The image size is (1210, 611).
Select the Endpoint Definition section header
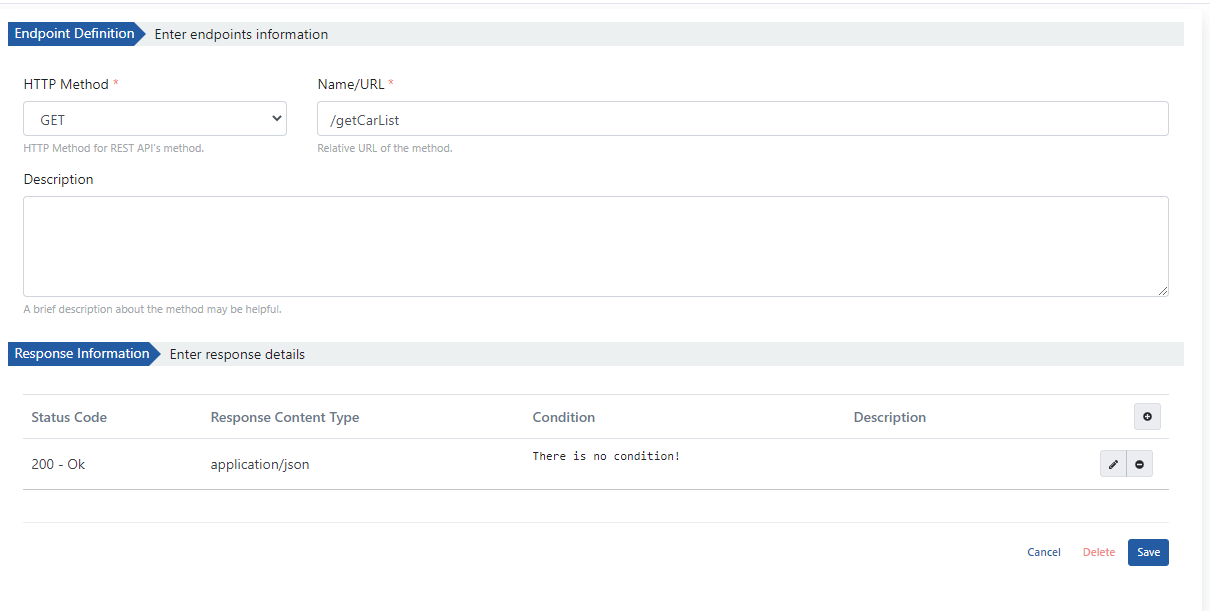point(74,34)
